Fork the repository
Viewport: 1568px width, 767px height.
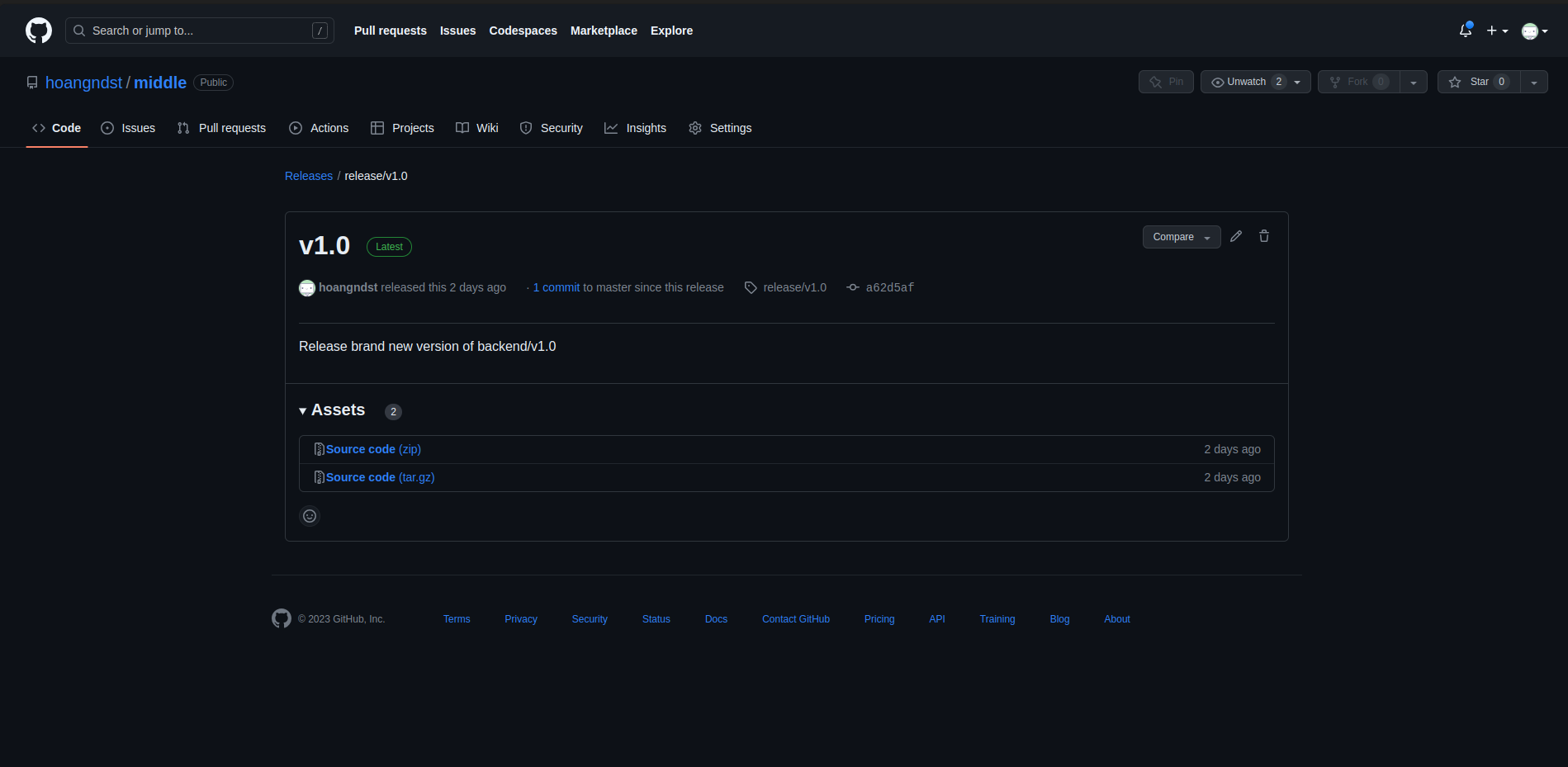[x=1358, y=82]
